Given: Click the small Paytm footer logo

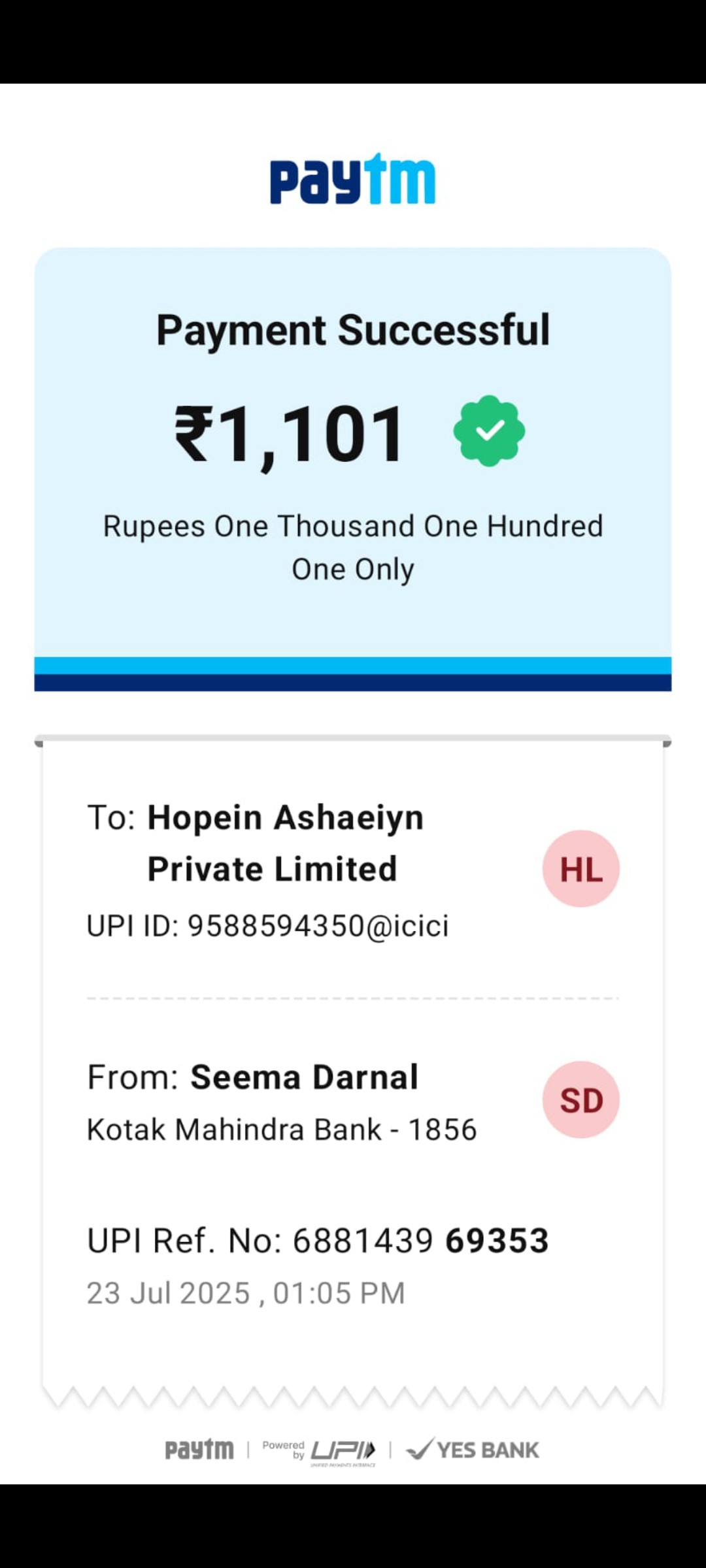Looking at the screenshot, I should point(199,1450).
